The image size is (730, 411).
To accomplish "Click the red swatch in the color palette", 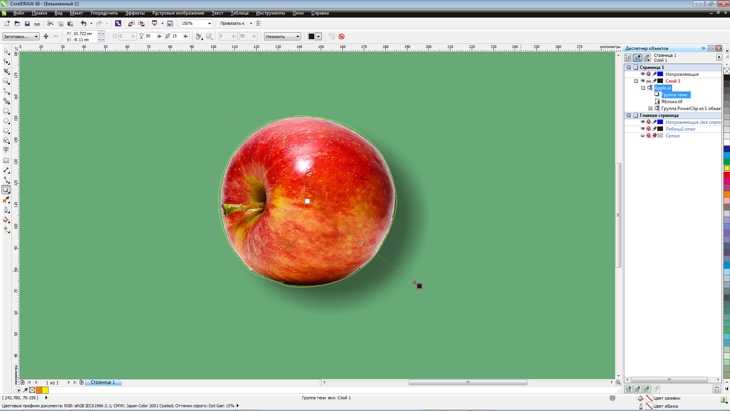I will pos(727,177).
